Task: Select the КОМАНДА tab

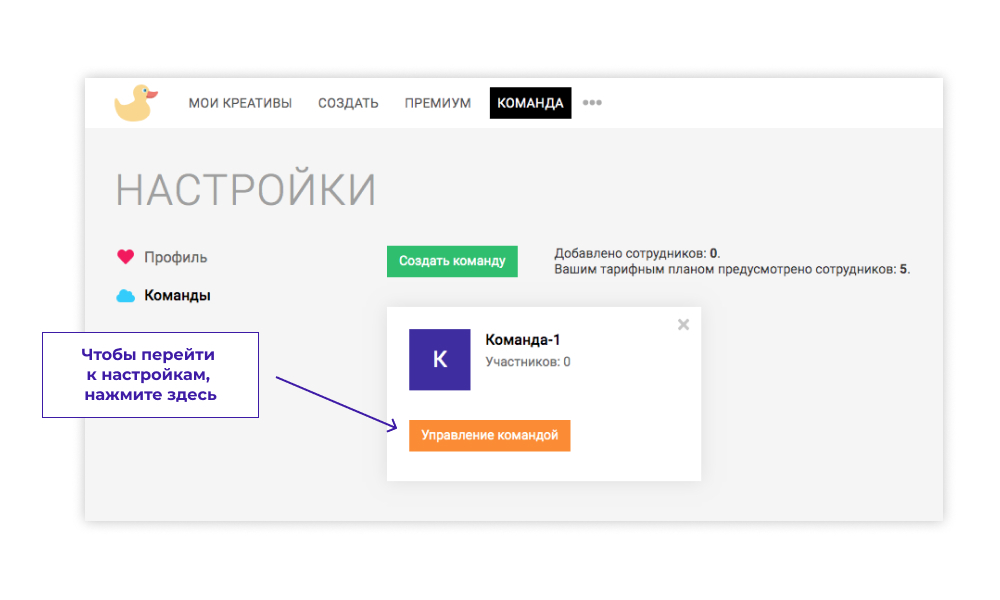Action: [x=530, y=103]
